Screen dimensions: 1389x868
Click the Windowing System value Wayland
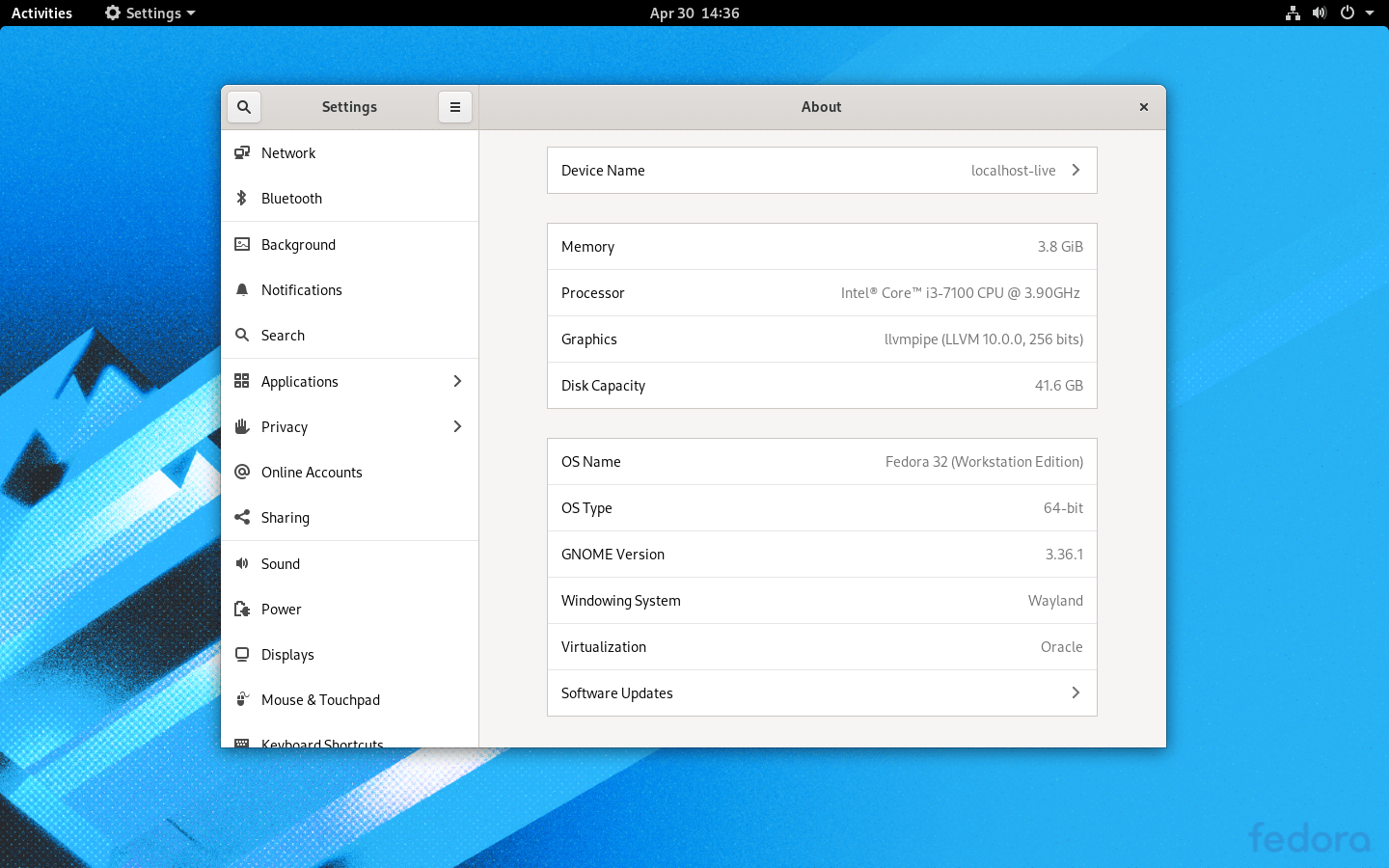(x=1055, y=600)
